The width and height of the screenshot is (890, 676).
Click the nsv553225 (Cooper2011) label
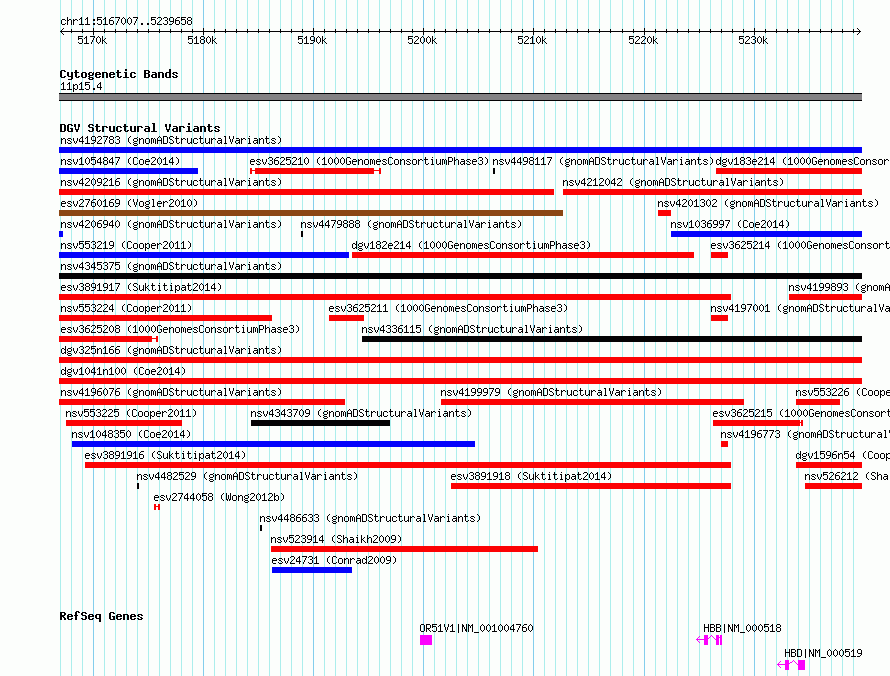(131, 413)
